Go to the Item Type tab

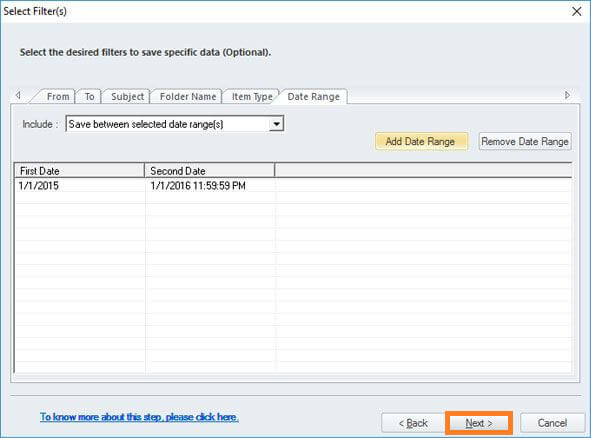click(252, 96)
